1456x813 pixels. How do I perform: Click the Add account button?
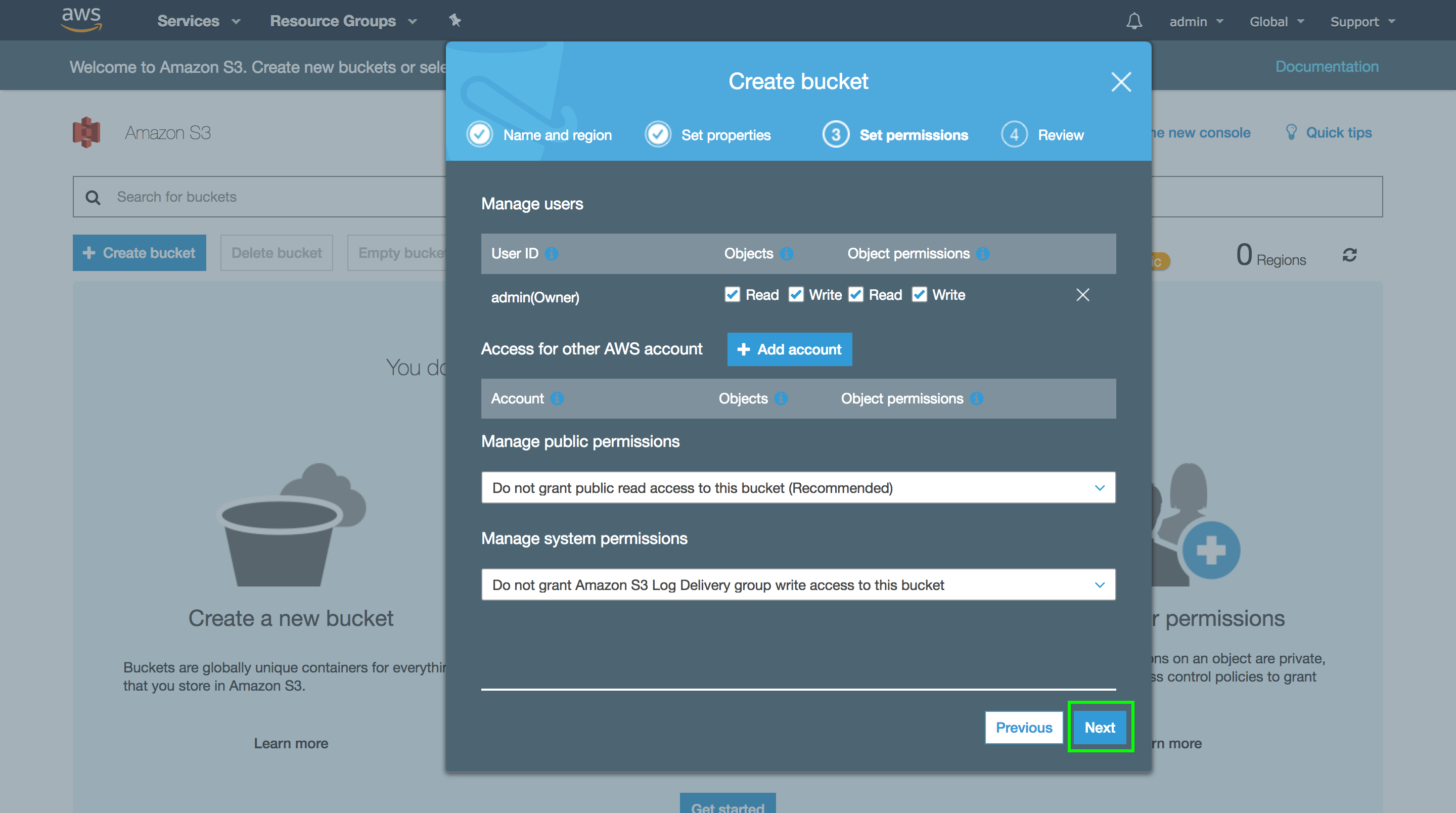point(789,349)
